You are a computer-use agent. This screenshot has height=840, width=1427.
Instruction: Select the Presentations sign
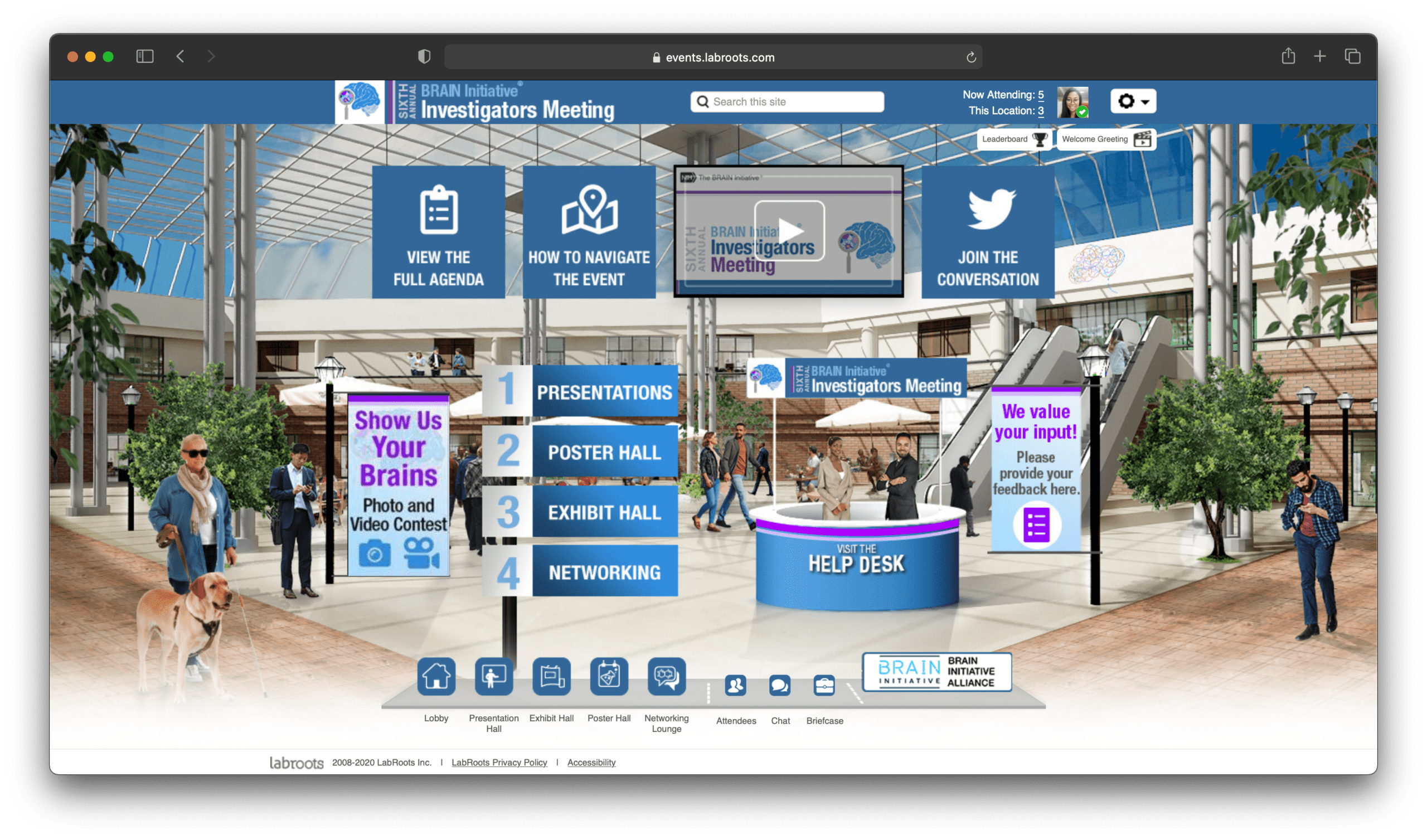(580, 392)
